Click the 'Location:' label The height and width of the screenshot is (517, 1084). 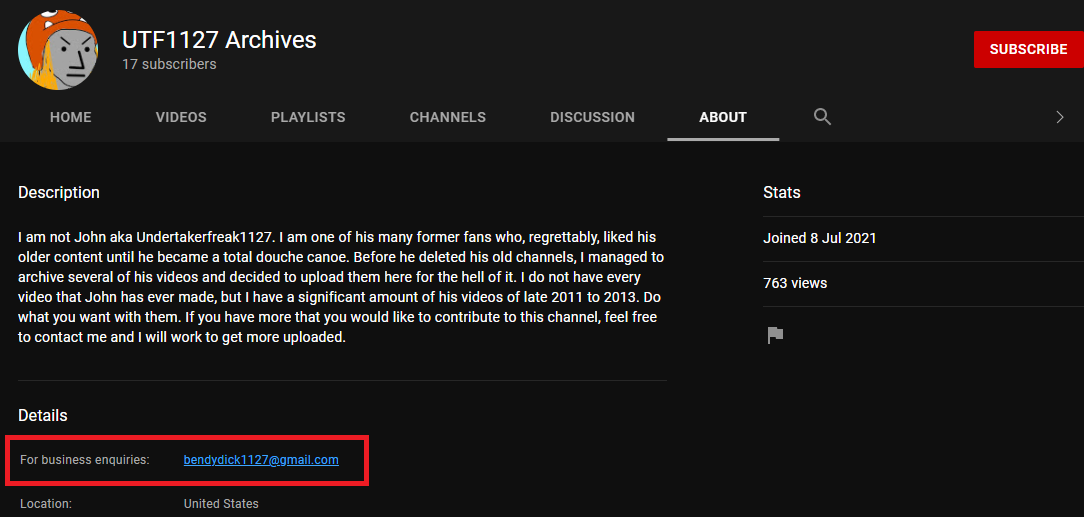click(x=46, y=504)
